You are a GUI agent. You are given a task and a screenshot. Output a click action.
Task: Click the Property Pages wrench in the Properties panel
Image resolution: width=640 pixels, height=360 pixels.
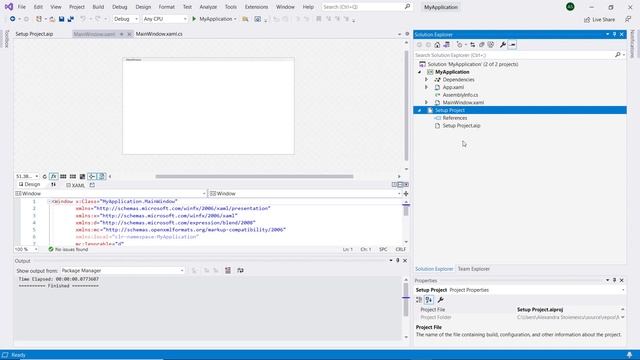(440, 300)
